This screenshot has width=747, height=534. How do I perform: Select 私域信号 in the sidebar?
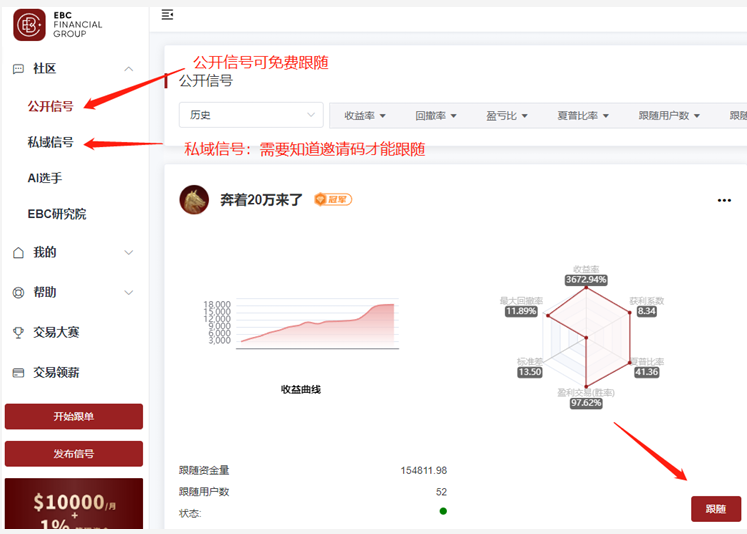50,142
